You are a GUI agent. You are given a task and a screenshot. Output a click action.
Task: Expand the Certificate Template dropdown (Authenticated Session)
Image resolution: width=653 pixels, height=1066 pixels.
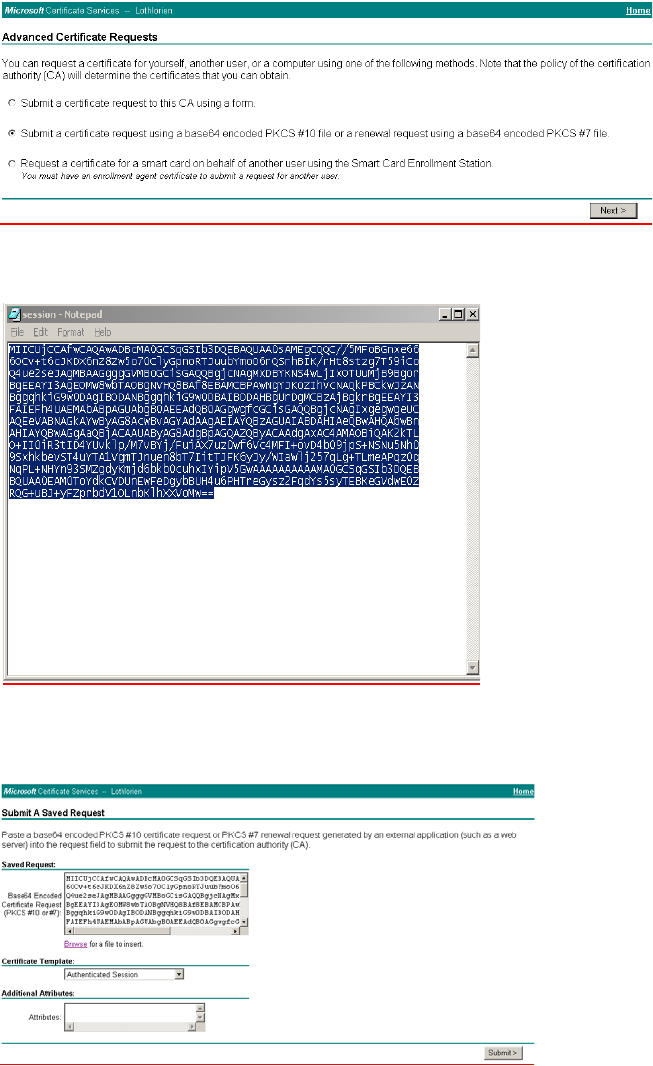click(x=179, y=974)
